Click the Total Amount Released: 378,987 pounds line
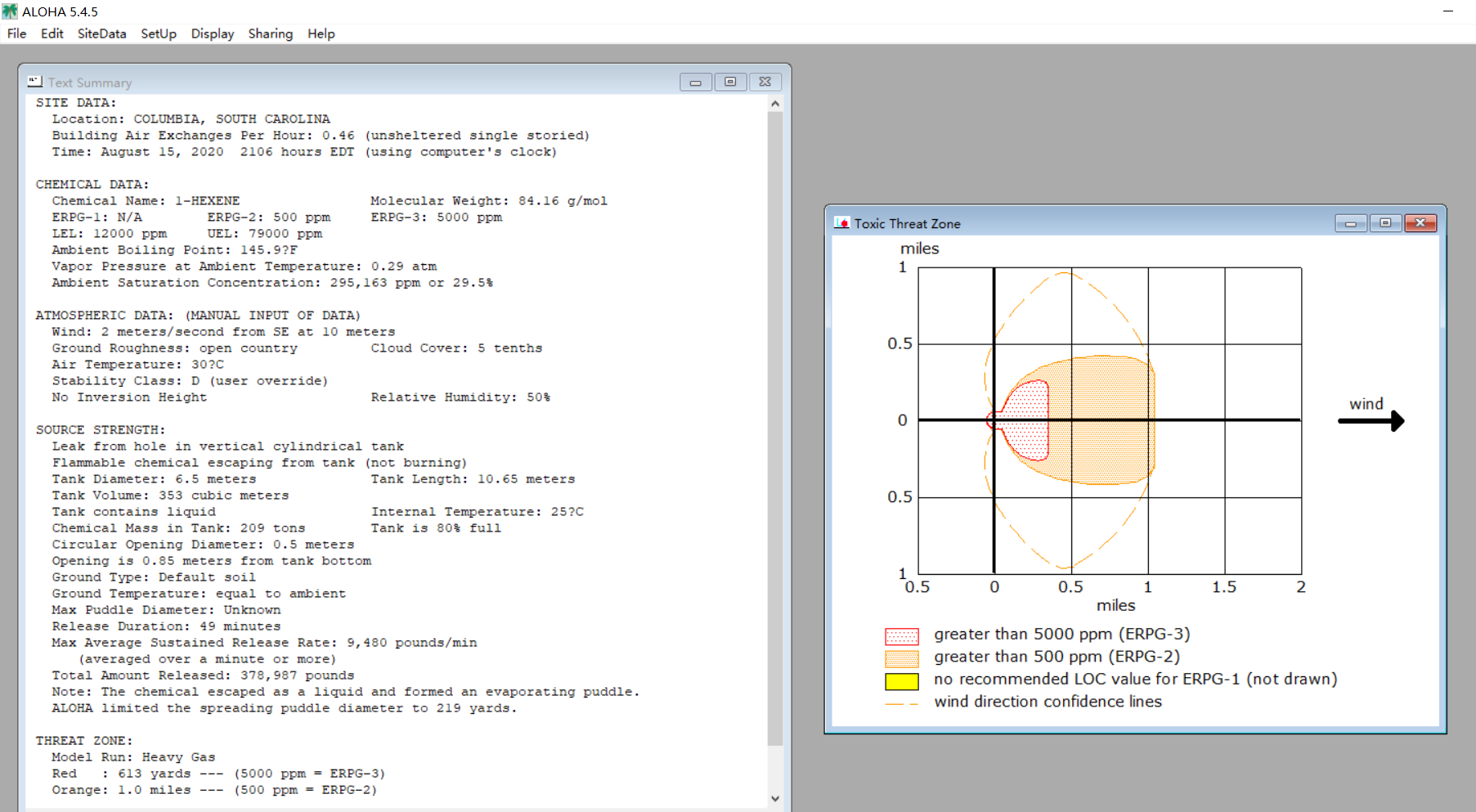The width and height of the screenshot is (1476, 812). point(204,675)
